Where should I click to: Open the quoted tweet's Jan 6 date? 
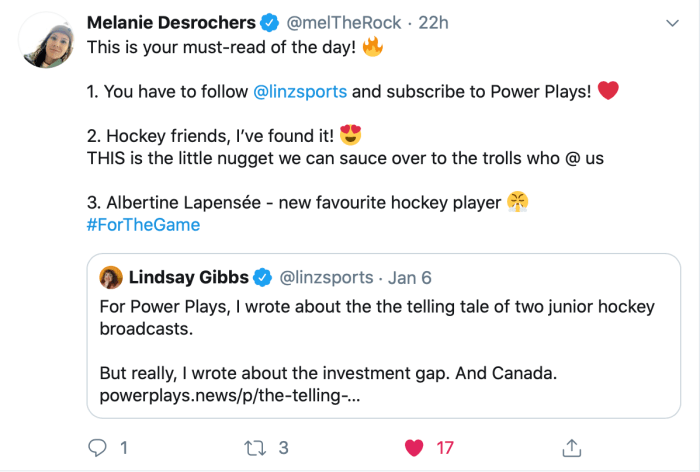point(407,277)
